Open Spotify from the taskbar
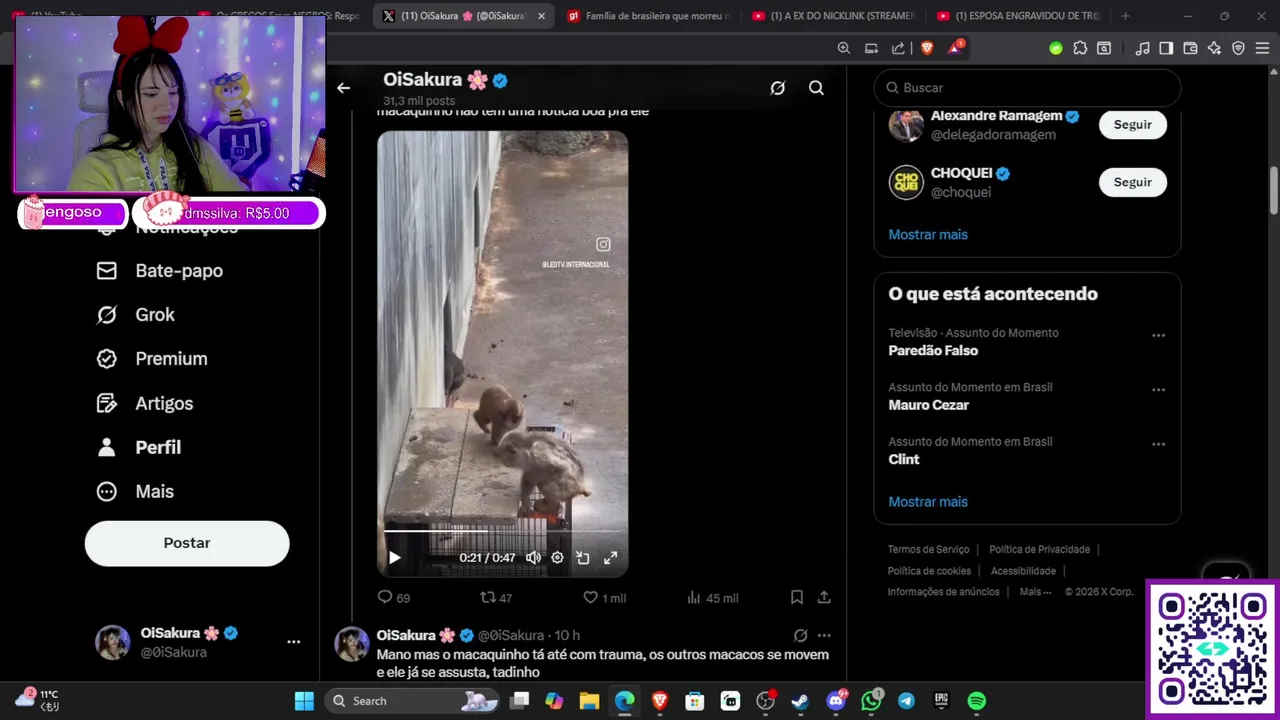The height and width of the screenshot is (720, 1280). pos(977,701)
